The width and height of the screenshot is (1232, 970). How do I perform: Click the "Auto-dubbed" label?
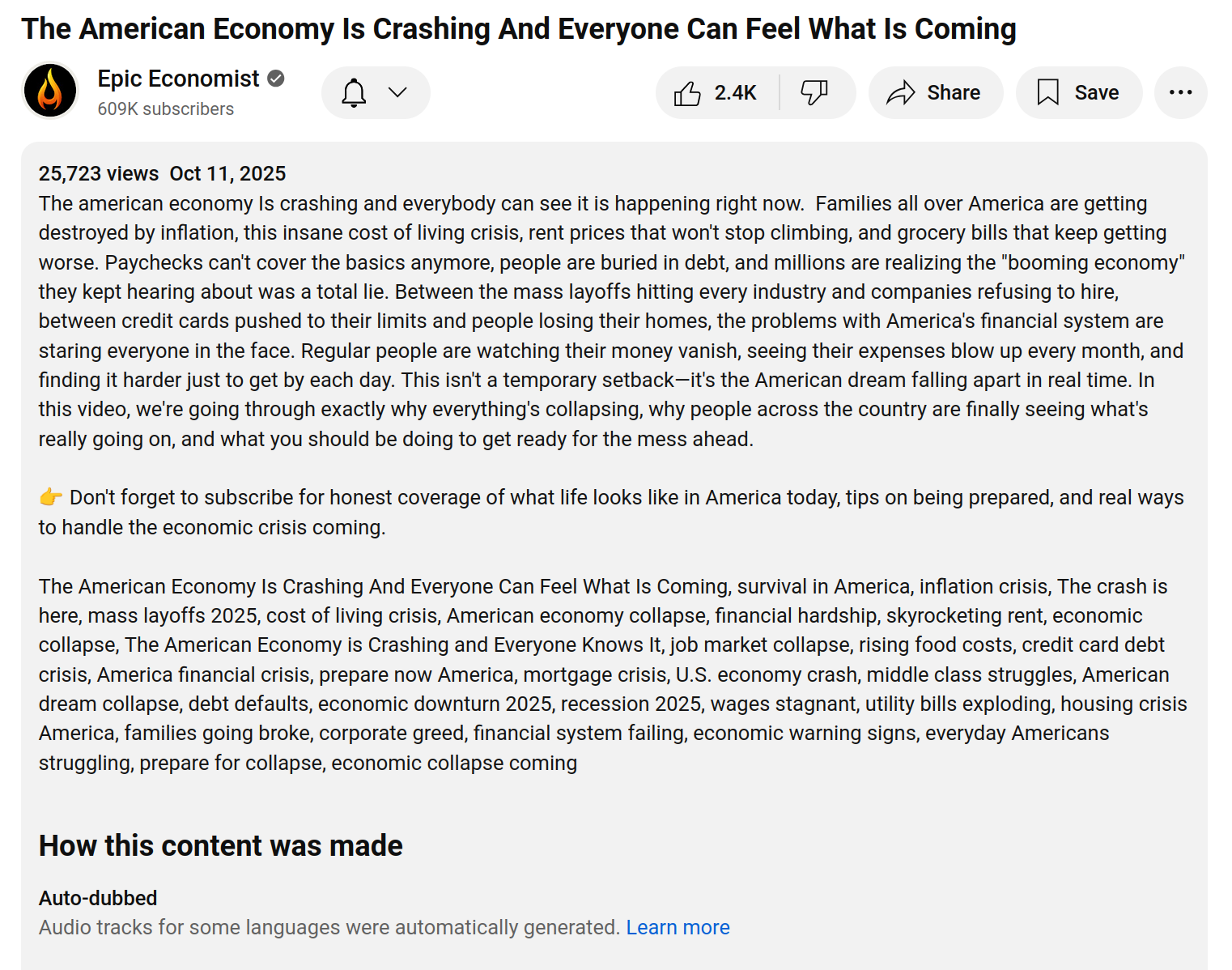[x=98, y=898]
